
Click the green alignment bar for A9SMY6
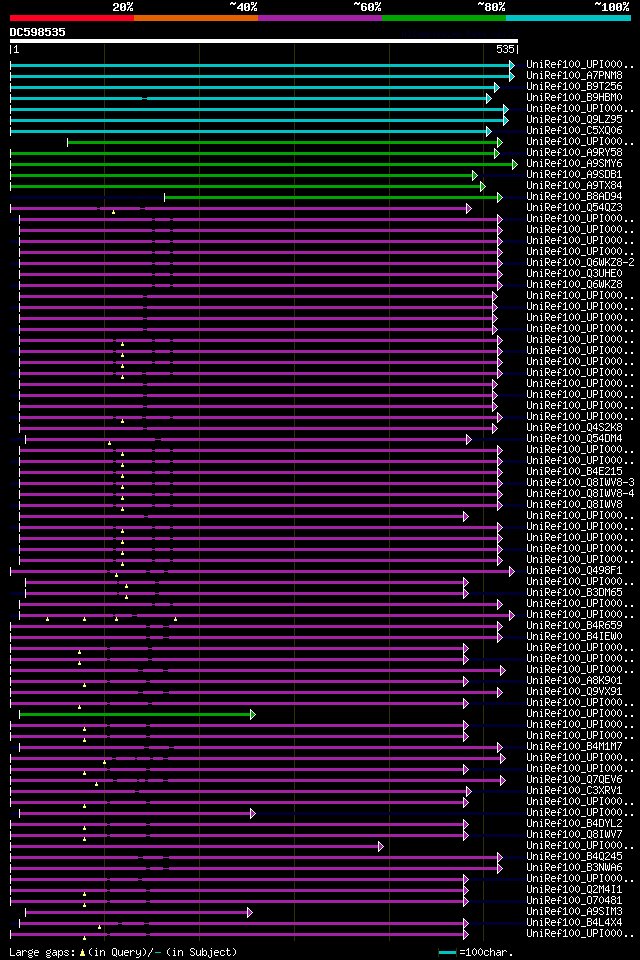pyautogui.click(x=263, y=164)
